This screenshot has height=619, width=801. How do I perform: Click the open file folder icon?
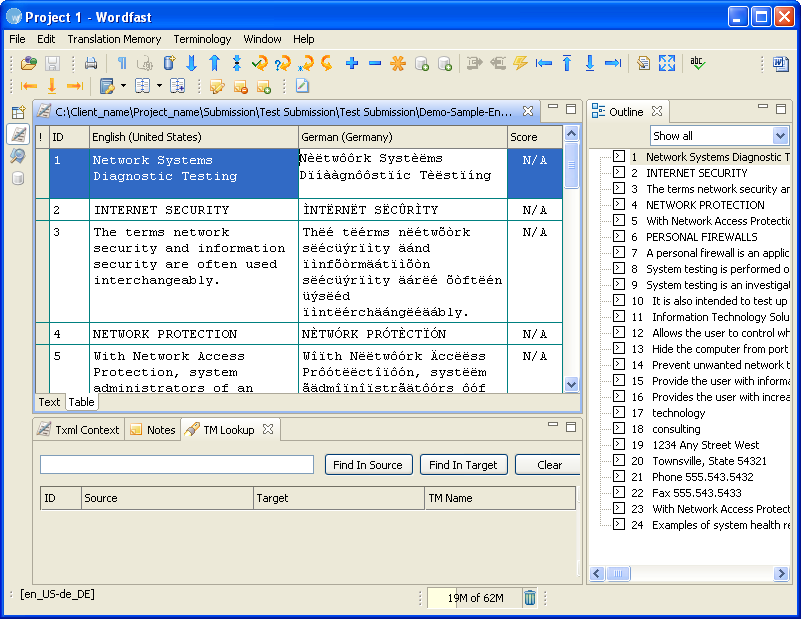[29, 63]
